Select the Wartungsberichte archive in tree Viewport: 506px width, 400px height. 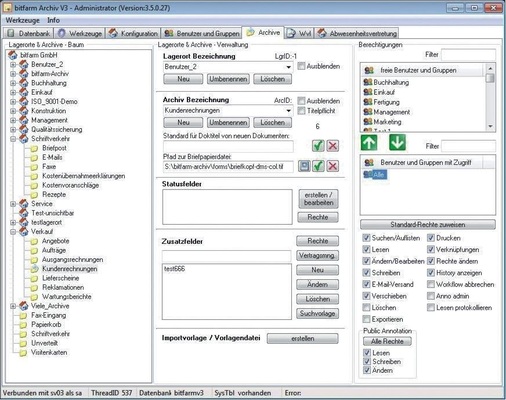[x=67, y=297]
